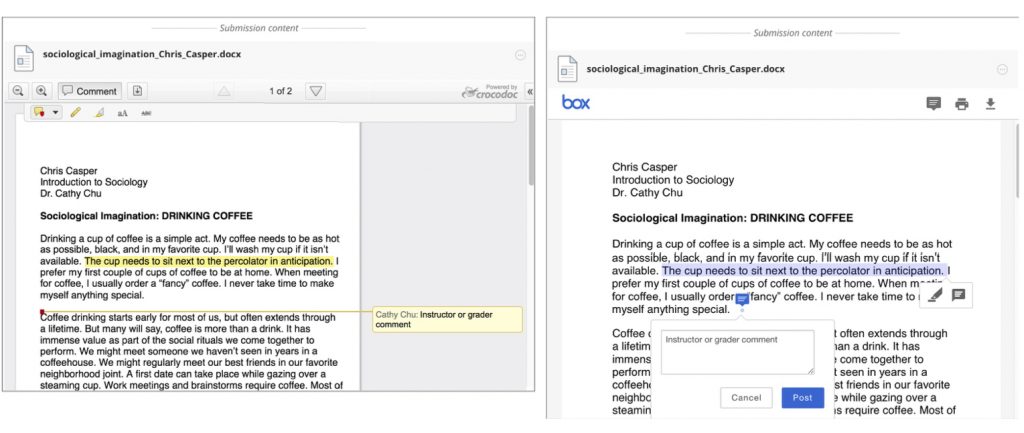Go to next page with down arrow
The height and width of the screenshot is (433, 1024).
tap(315, 91)
